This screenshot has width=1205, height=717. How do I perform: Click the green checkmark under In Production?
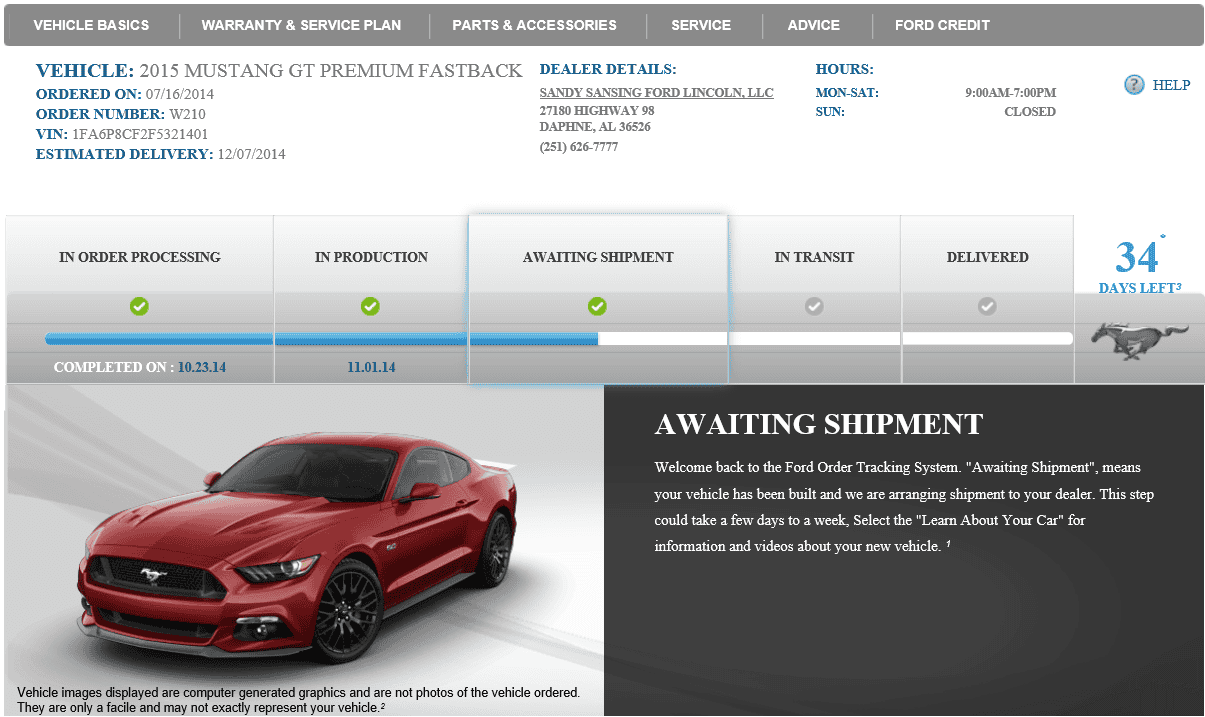coord(370,306)
